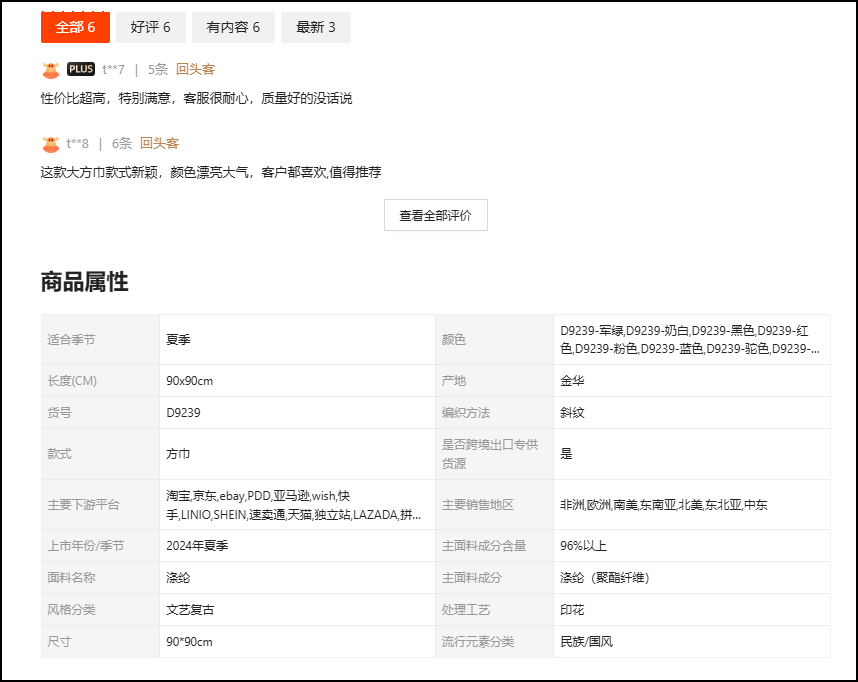Click the 回头客 tag next to t**7
Image resolution: width=858 pixels, height=682 pixels.
(x=195, y=70)
